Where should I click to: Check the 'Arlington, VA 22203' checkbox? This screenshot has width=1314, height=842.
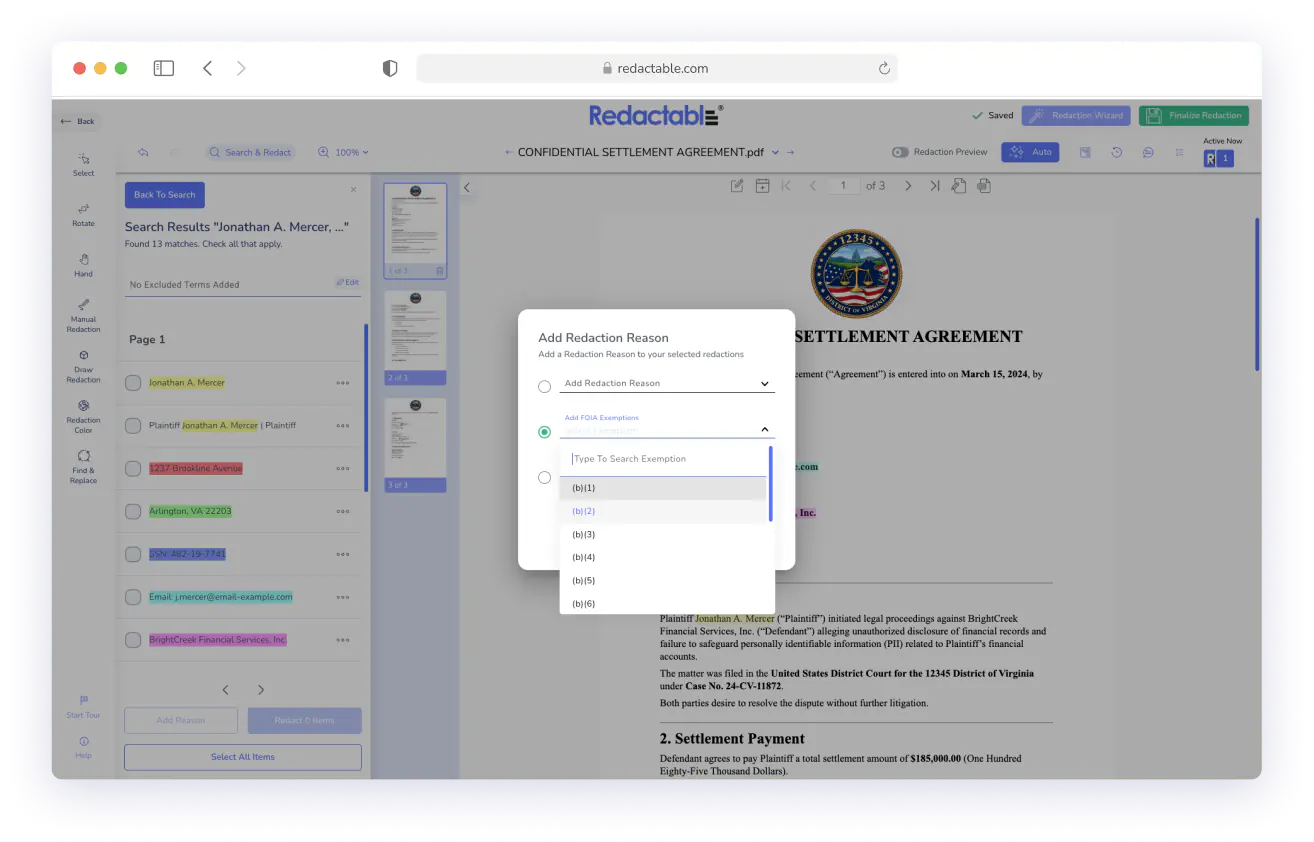133,511
